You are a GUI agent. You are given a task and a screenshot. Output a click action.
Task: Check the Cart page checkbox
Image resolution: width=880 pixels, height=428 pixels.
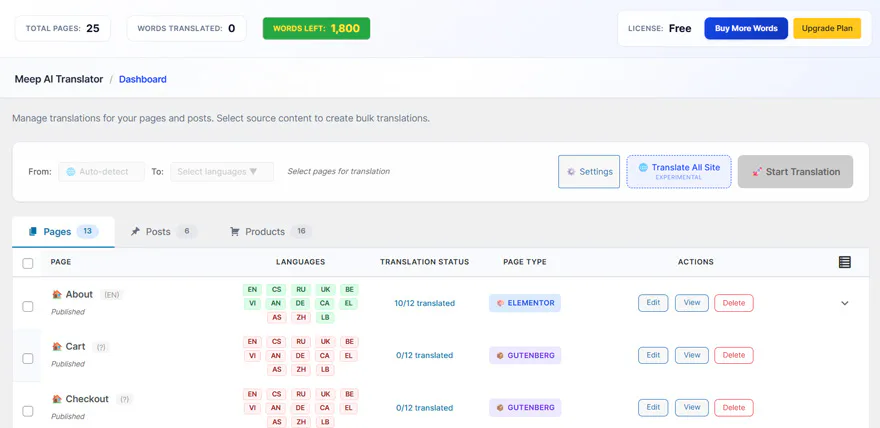tap(28, 358)
